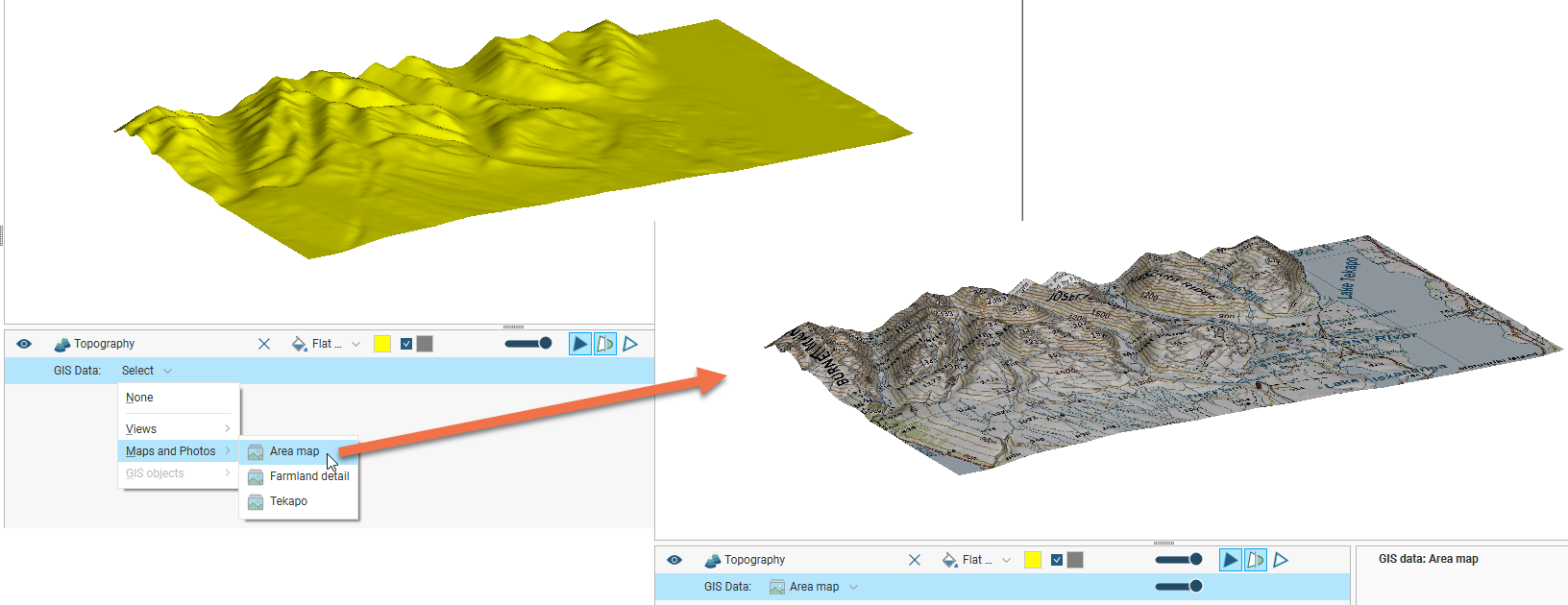Screen dimensions: 1568x605
Task: Click grey edge colour swatch in Area map panel
Action: point(1075,560)
